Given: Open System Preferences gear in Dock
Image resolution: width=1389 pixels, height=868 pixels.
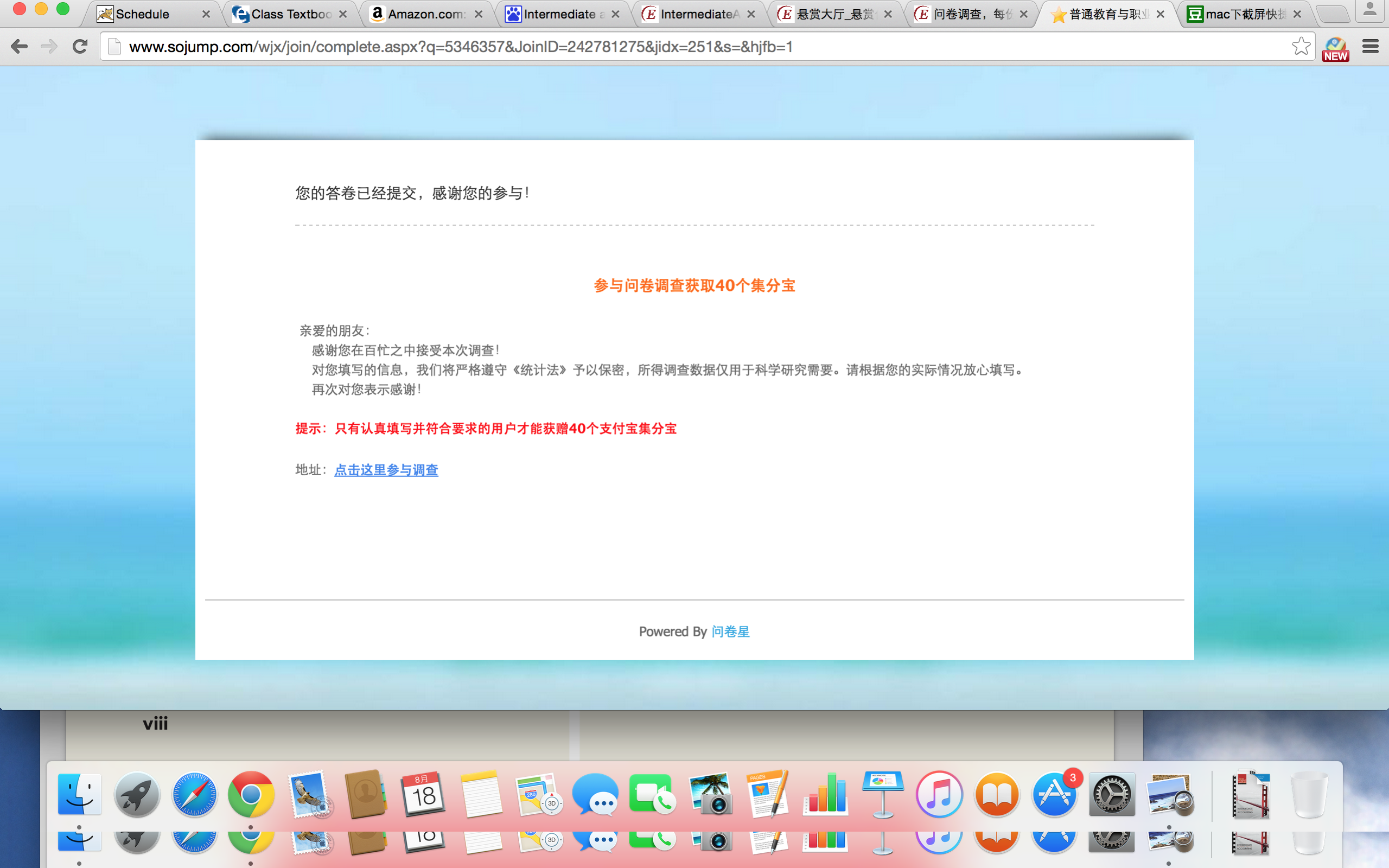Looking at the screenshot, I should click(x=1111, y=795).
